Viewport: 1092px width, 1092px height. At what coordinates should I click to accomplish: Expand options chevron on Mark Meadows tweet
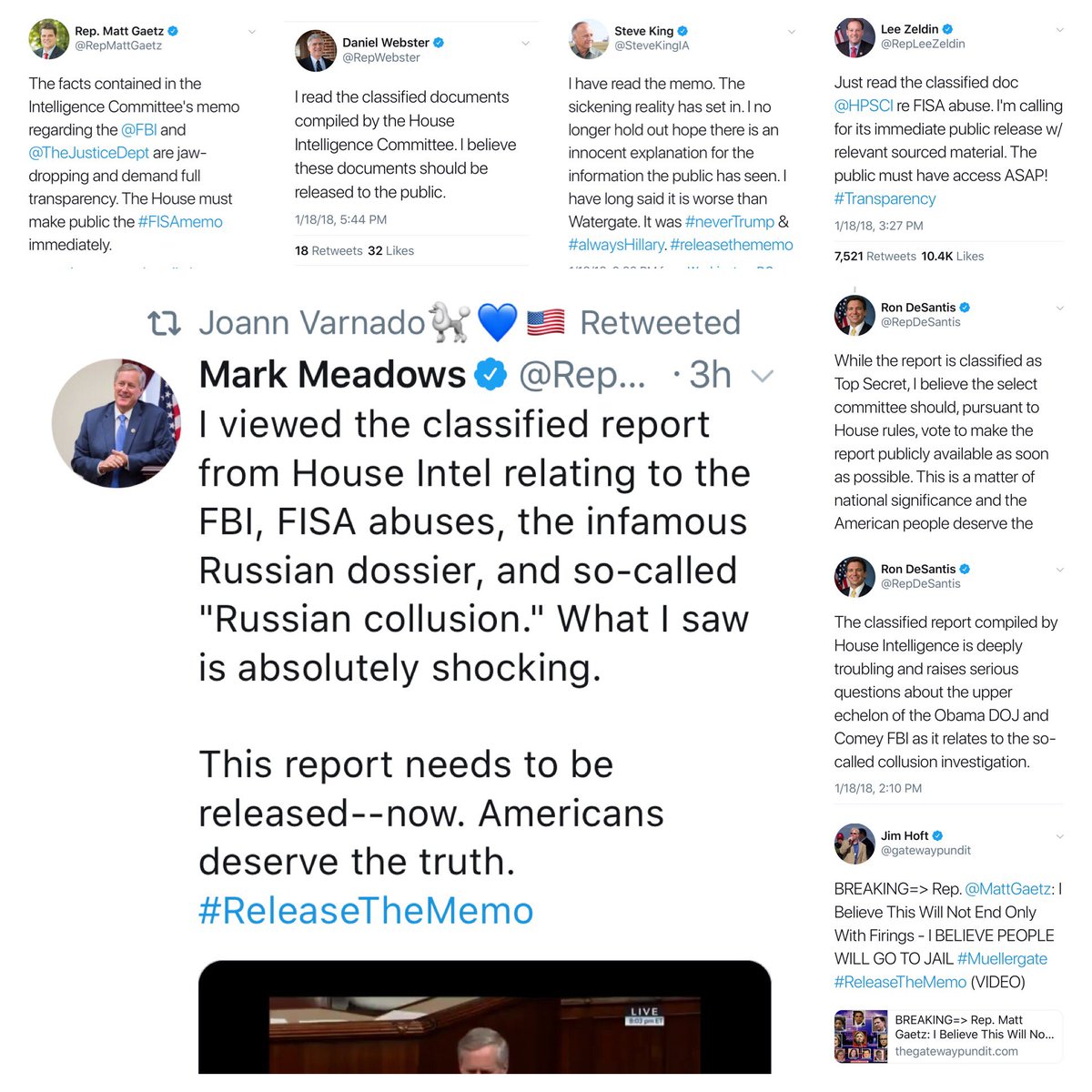point(762,376)
